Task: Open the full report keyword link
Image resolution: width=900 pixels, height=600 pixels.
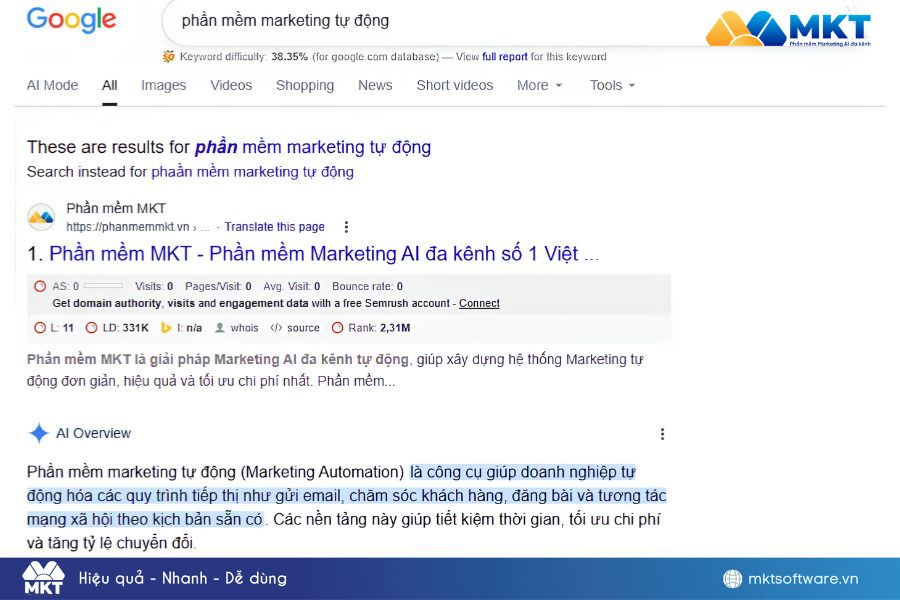Action: point(505,57)
